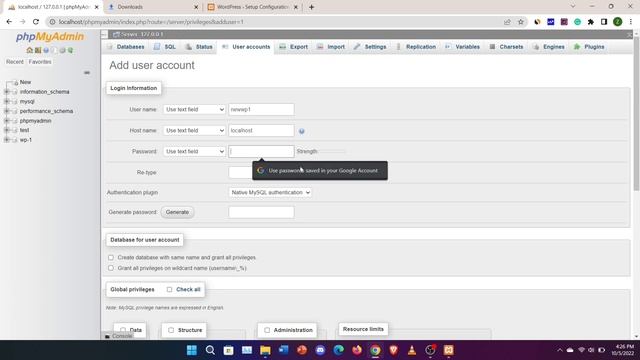Open navigation panel settings gear icon
This screenshot has height=360, width=640.
click(62, 50)
